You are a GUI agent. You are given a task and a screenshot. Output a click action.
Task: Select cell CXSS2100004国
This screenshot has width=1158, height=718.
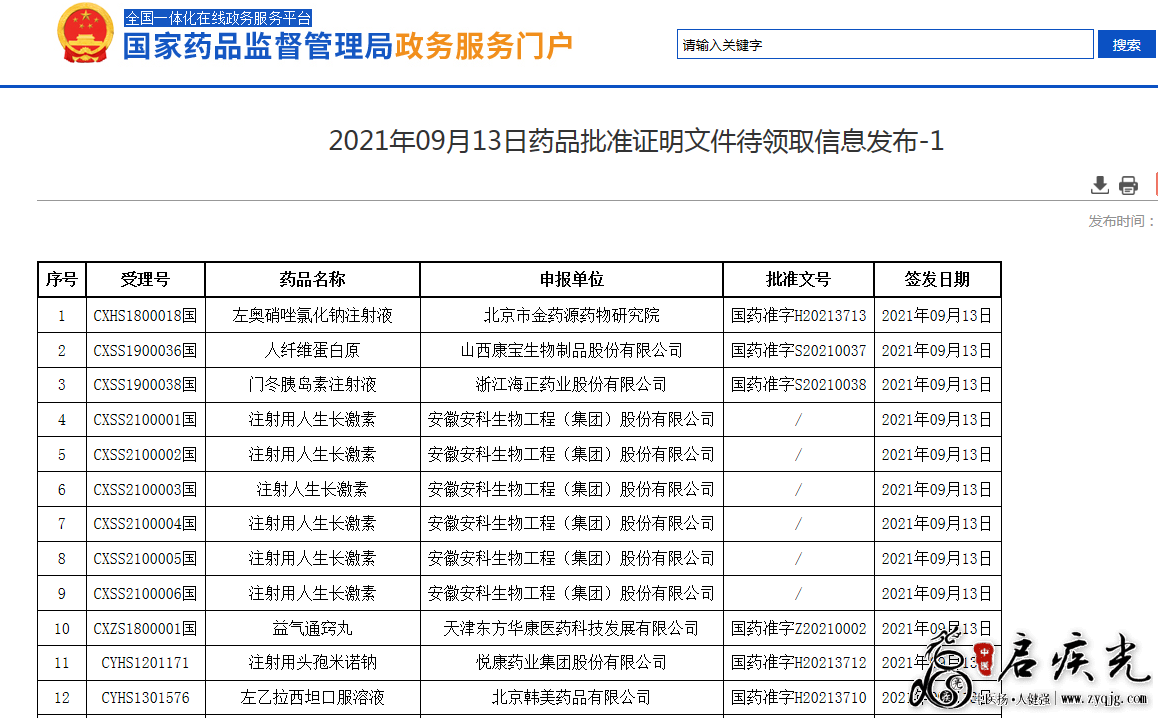tap(145, 524)
